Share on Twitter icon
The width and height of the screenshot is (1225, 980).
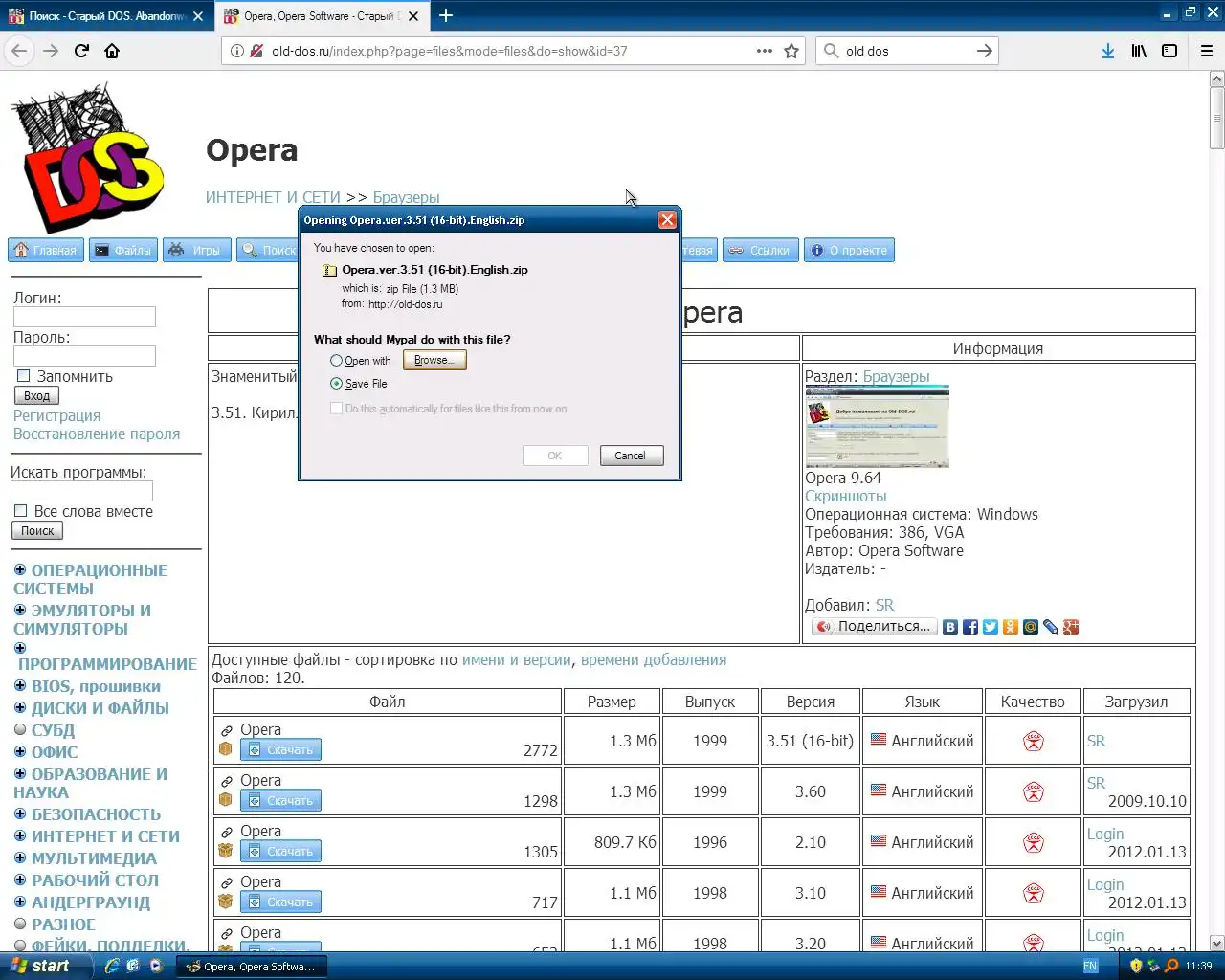(991, 627)
